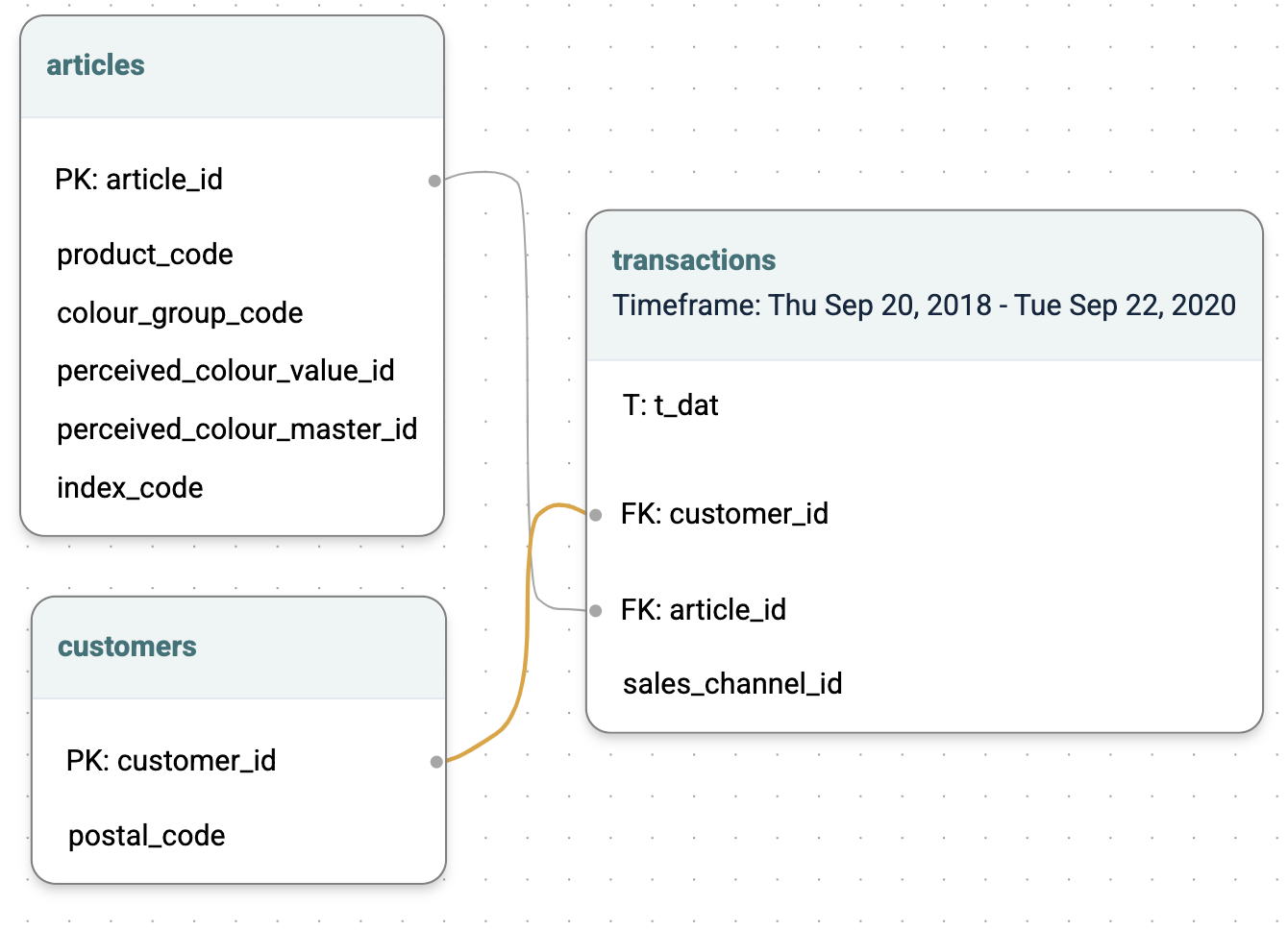This screenshot has height=930, width=1288.
Task: Click the connector dot beside FK: article_id
Action: [x=596, y=611]
